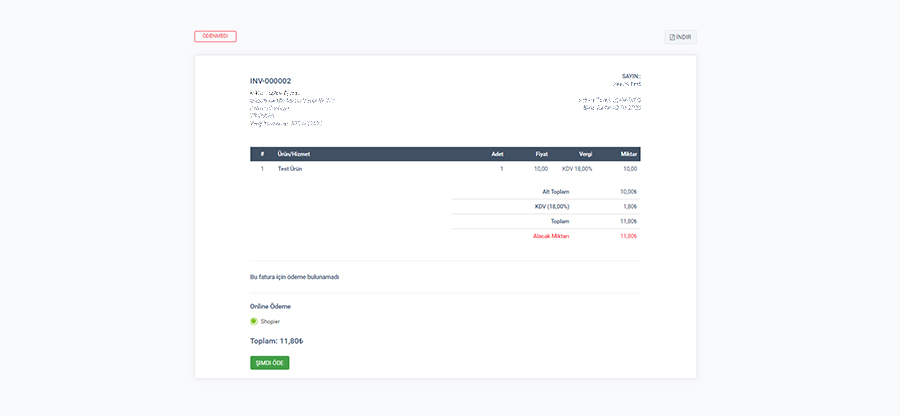900x416 pixels.
Task: Click the 1,80₺ tax amount
Action: coord(630,207)
